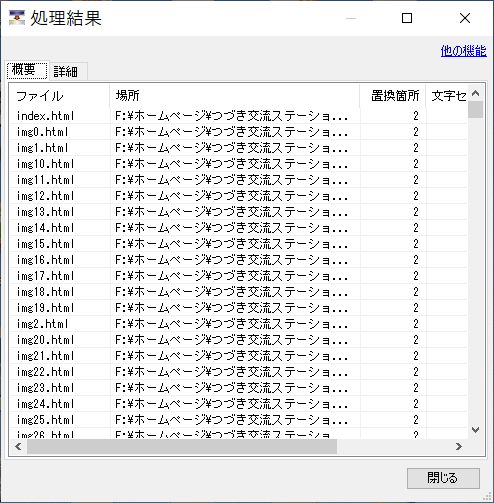Select the img23.html row
Image resolution: width=494 pixels, height=503 pixels.
tap(238, 388)
